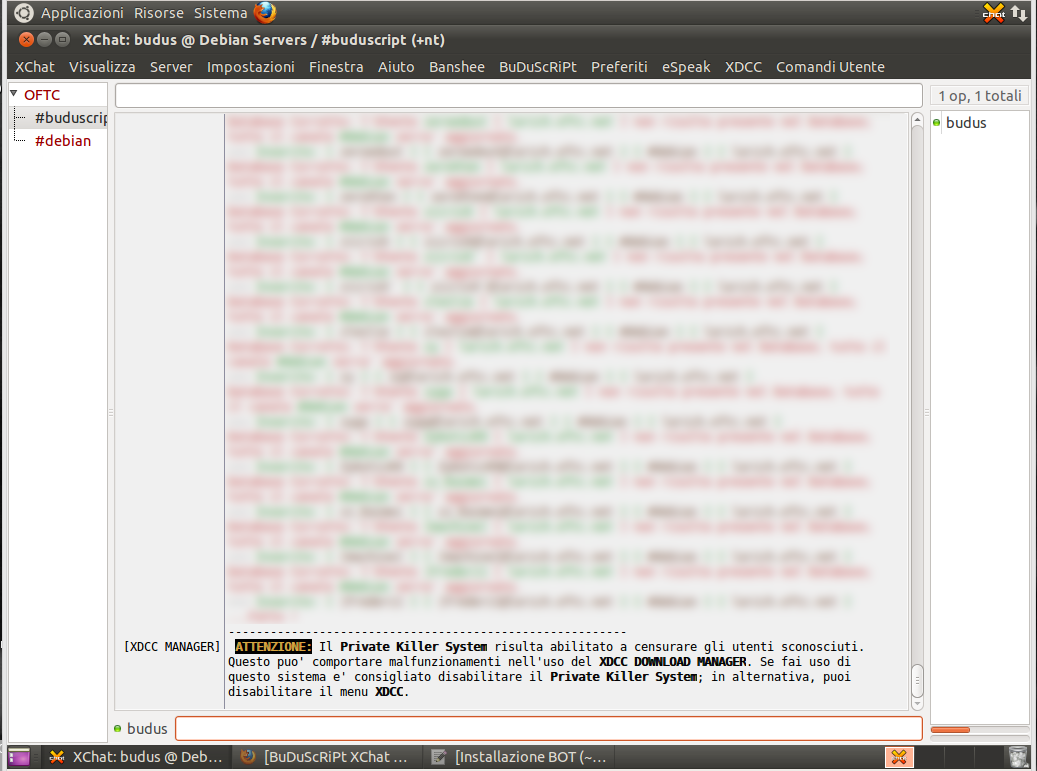Viewport: 1037px width, 771px height.
Task: Open the trash icon in bottom panel
Action: point(1018,756)
